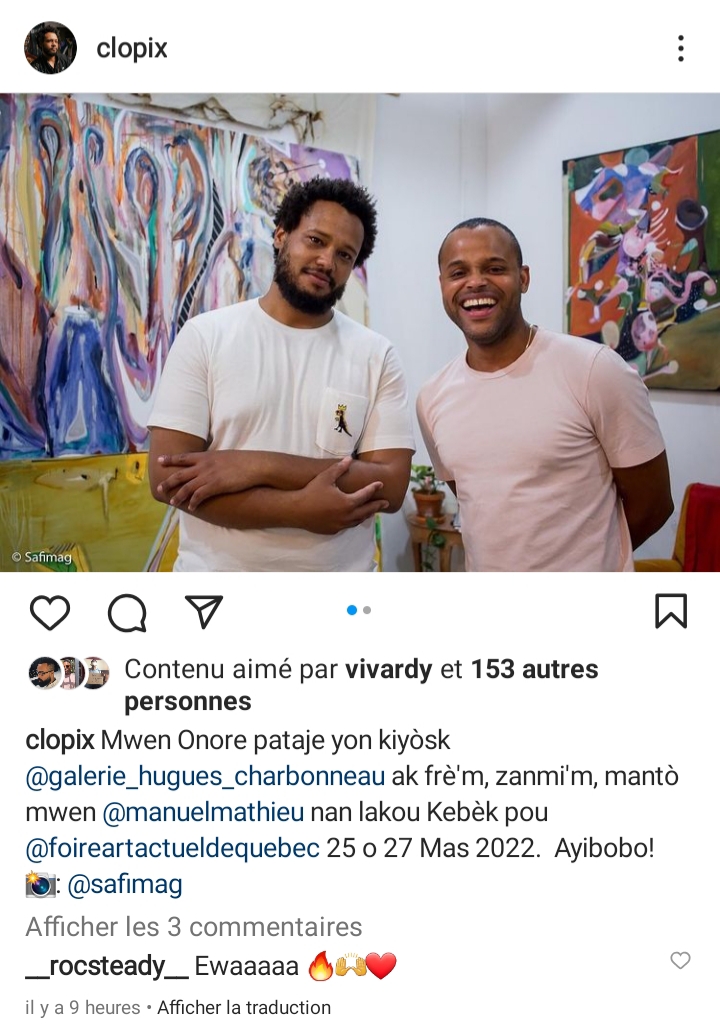This screenshot has height=1033, width=720.
Task: Open vivardy profile from likes line
Action: click(x=389, y=669)
